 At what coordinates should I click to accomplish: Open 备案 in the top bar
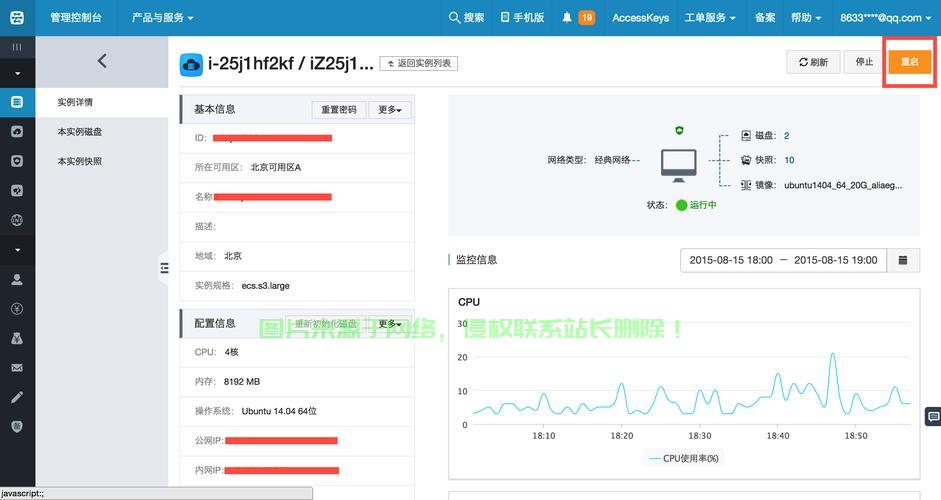765,17
